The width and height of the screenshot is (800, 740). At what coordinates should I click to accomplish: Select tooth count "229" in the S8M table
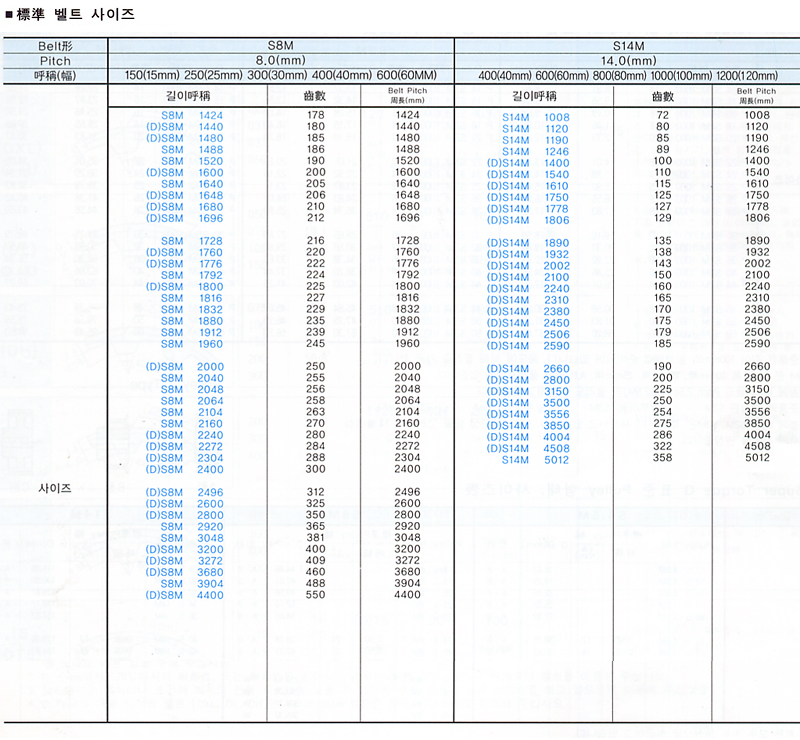[x=316, y=309]
